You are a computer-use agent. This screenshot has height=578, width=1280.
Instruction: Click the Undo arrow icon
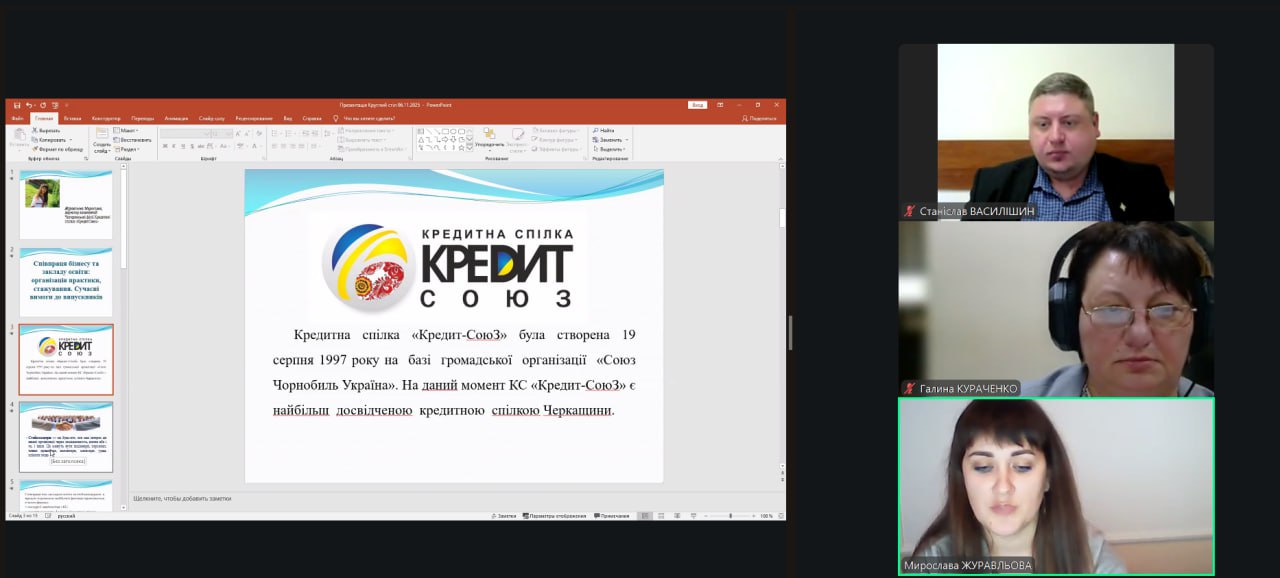[29, 105]
